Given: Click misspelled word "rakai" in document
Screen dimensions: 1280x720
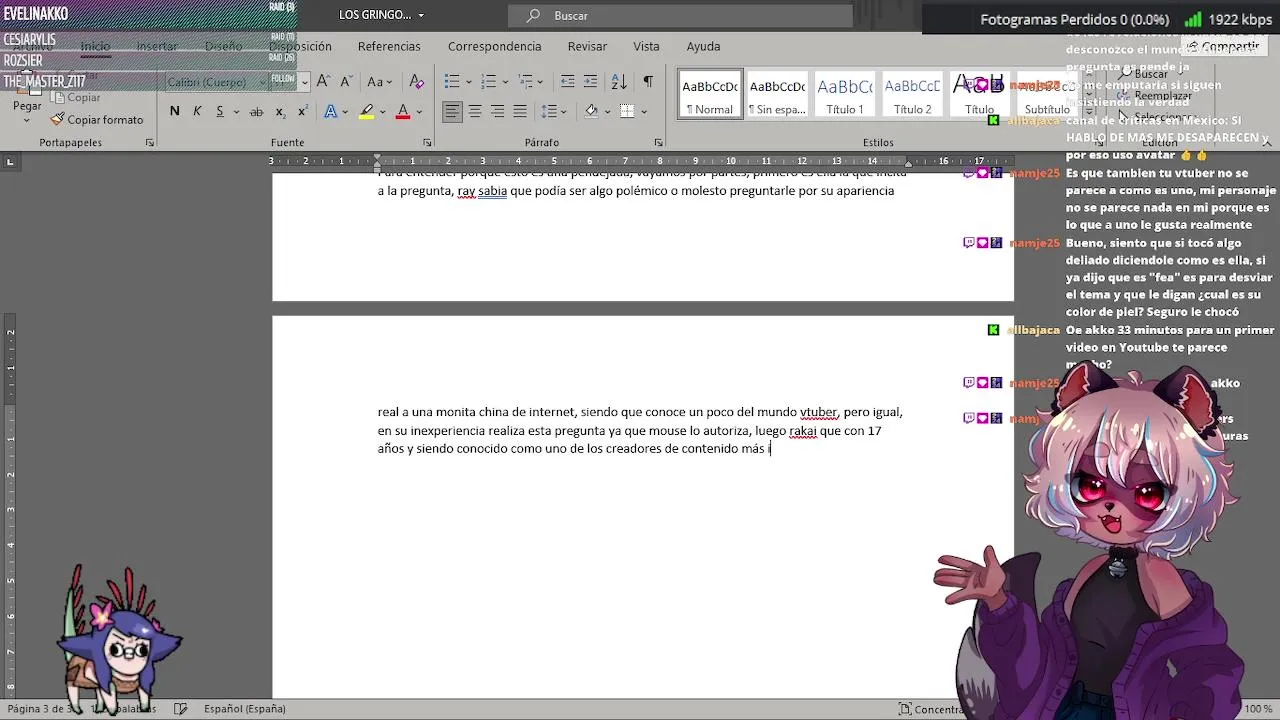Looking at the screenshot, I should click(802, 431).
